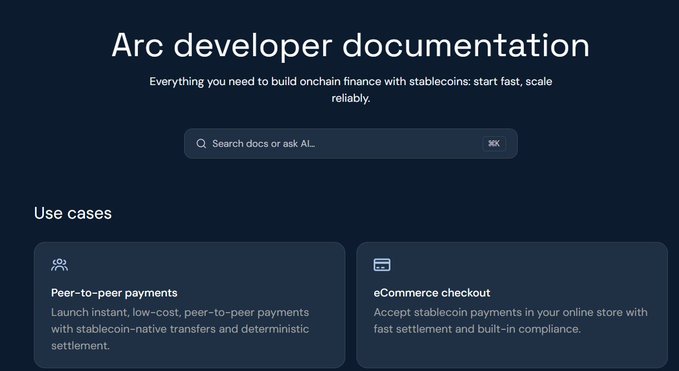Click the ⌘K shortcut badge
The width and height of the screenshot is (679, 371).
point(494,144)
